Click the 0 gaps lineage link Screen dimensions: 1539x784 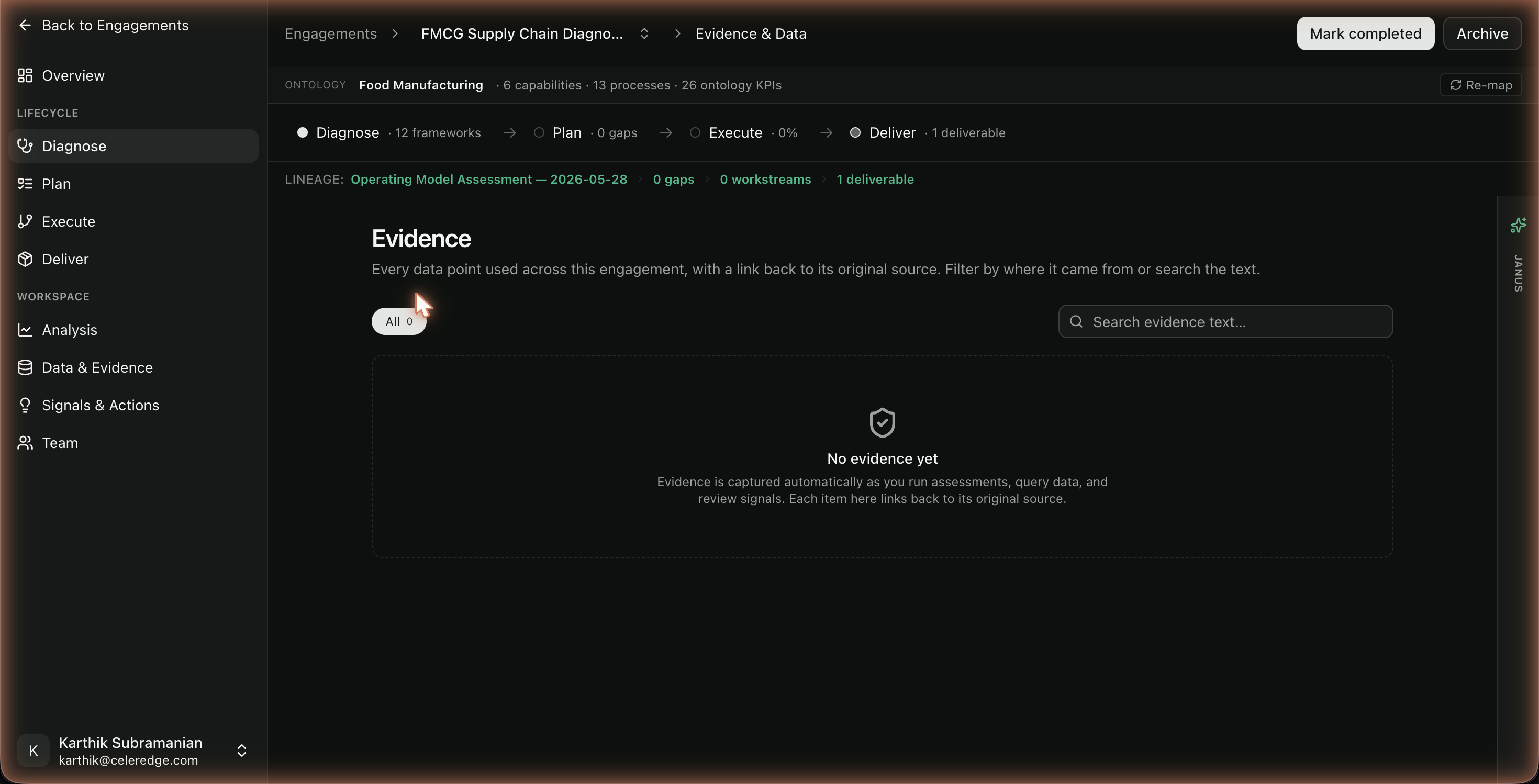pyautogui.click(x=673, y=179)
